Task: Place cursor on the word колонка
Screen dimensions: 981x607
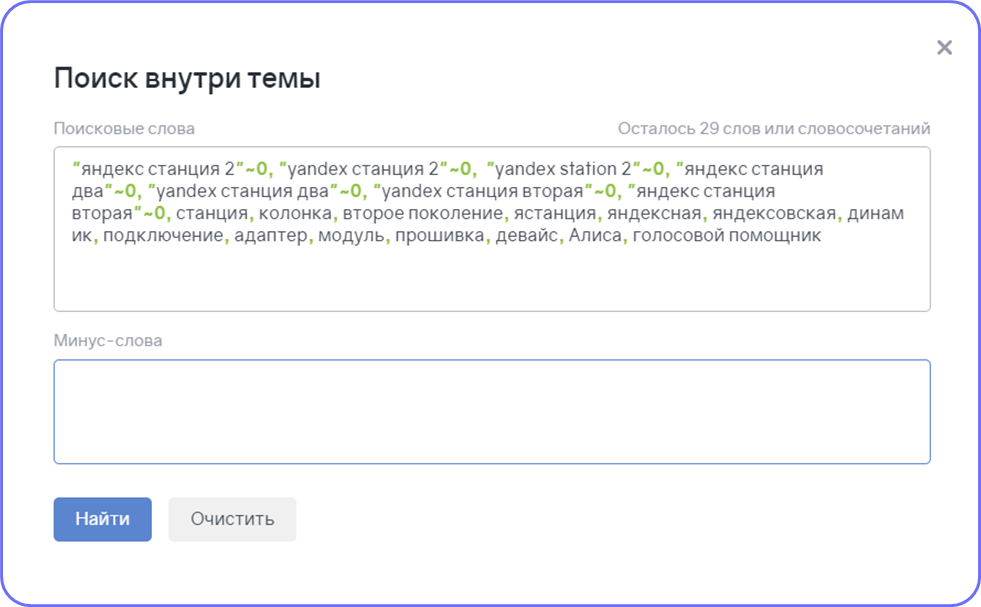Action: [x=295, y=213]
